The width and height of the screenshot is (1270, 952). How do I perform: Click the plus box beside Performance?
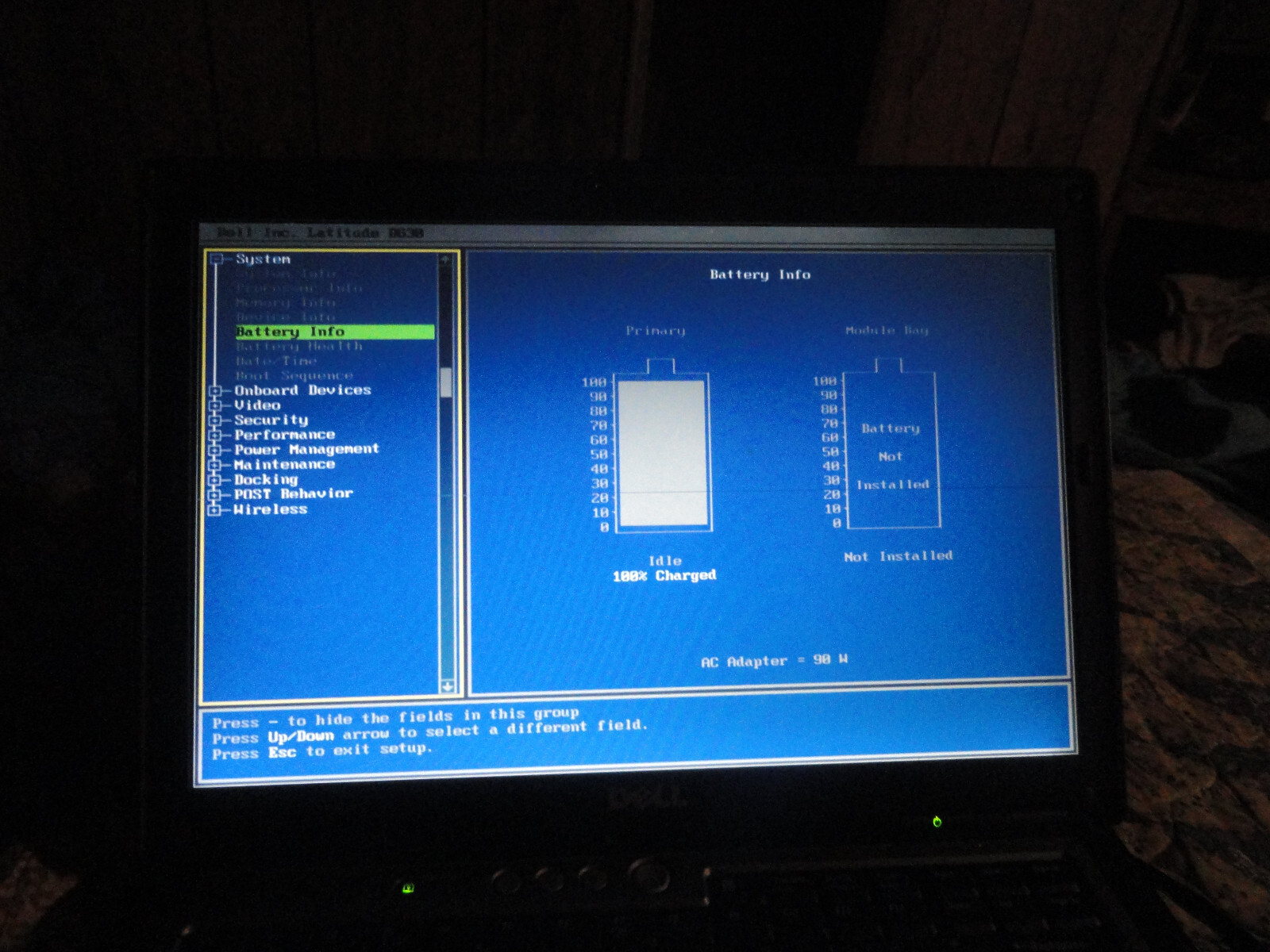click(x=215, y=436)
